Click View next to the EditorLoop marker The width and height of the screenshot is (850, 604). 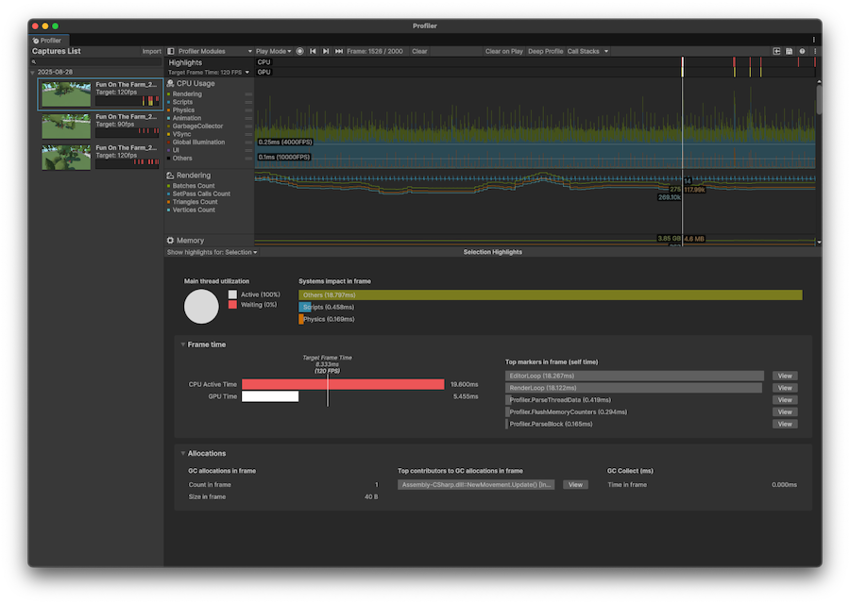(785, 375)
